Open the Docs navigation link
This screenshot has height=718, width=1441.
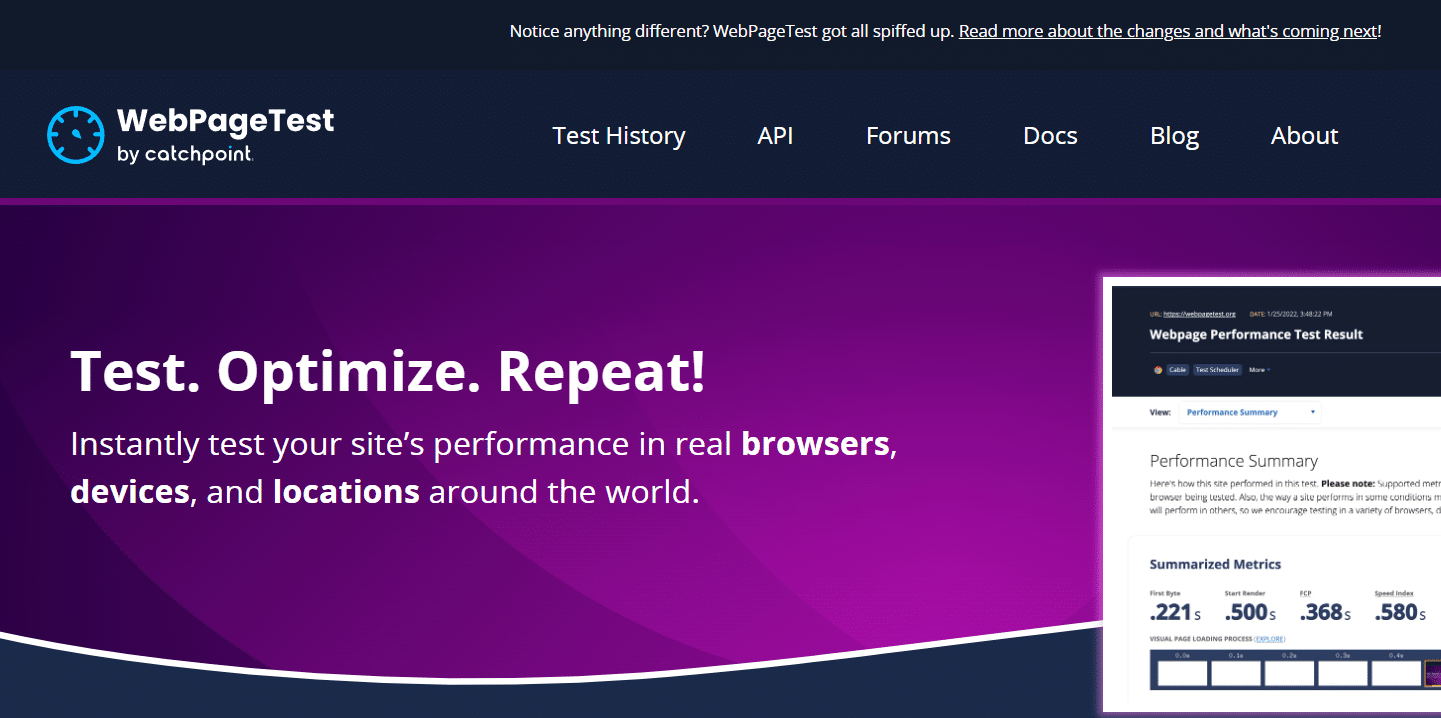pos(1050,136)
